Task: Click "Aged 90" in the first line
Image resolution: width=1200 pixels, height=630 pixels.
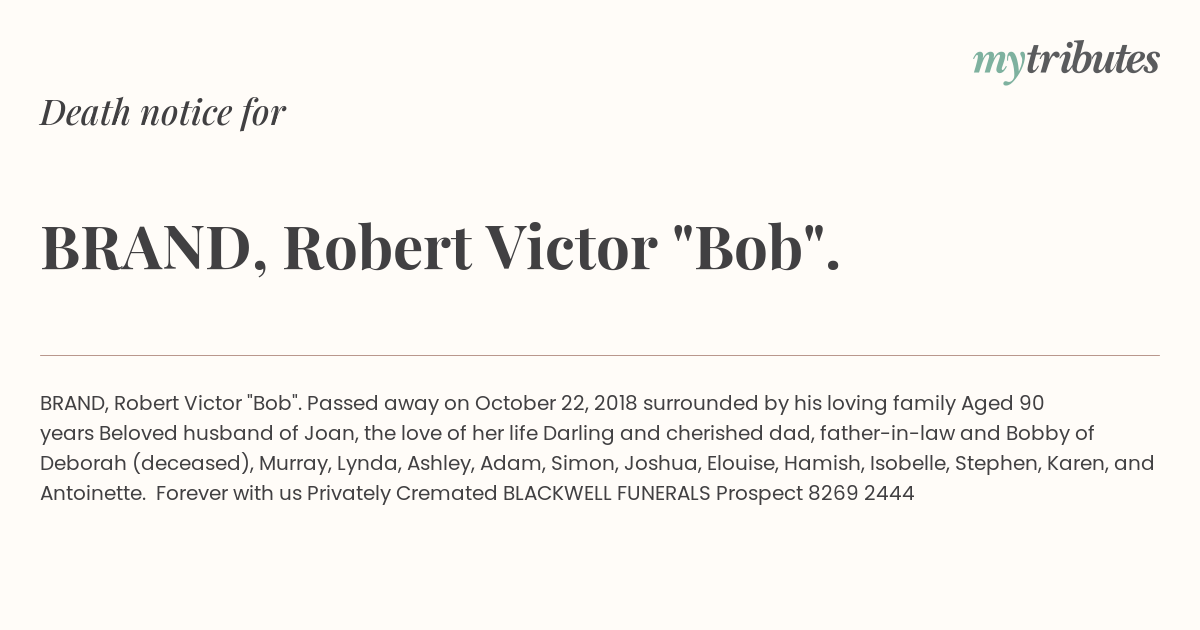Action: [1002, 404]
